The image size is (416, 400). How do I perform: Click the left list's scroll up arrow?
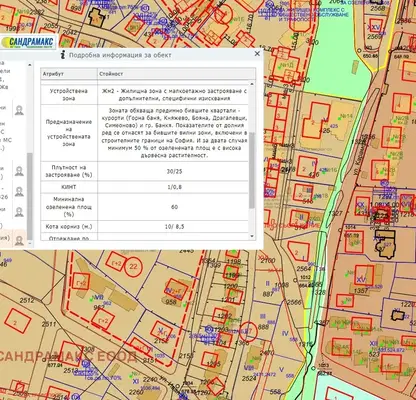tap(30, 65)
